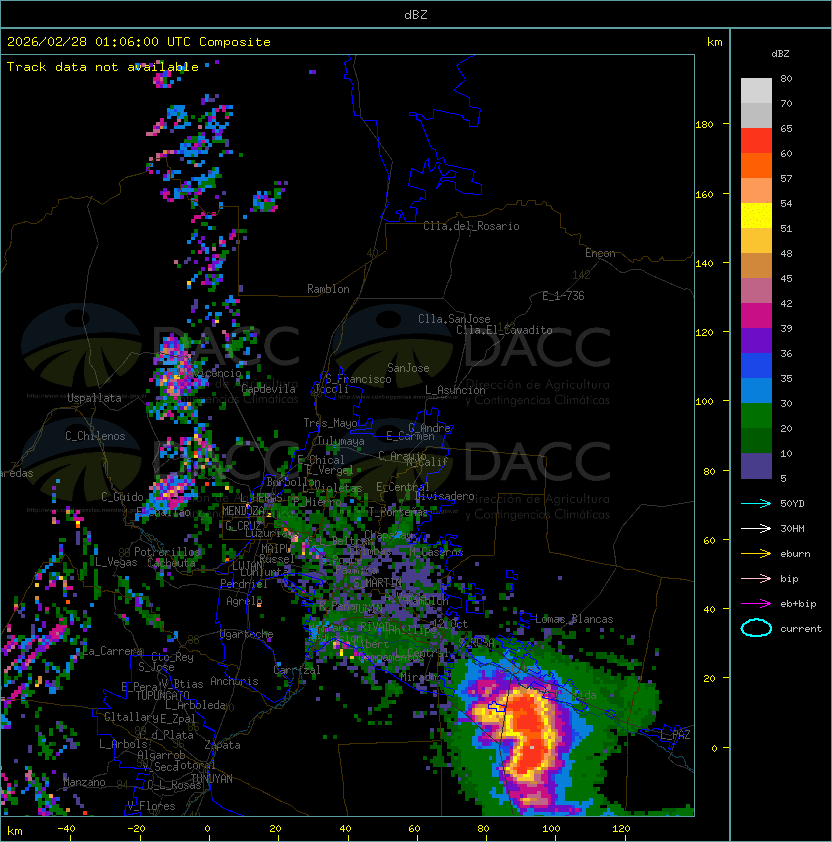Select the gold 48-51 dBZ swatch
The height and width of the screenshot is (842, 832).
click(x=756, y=241)
